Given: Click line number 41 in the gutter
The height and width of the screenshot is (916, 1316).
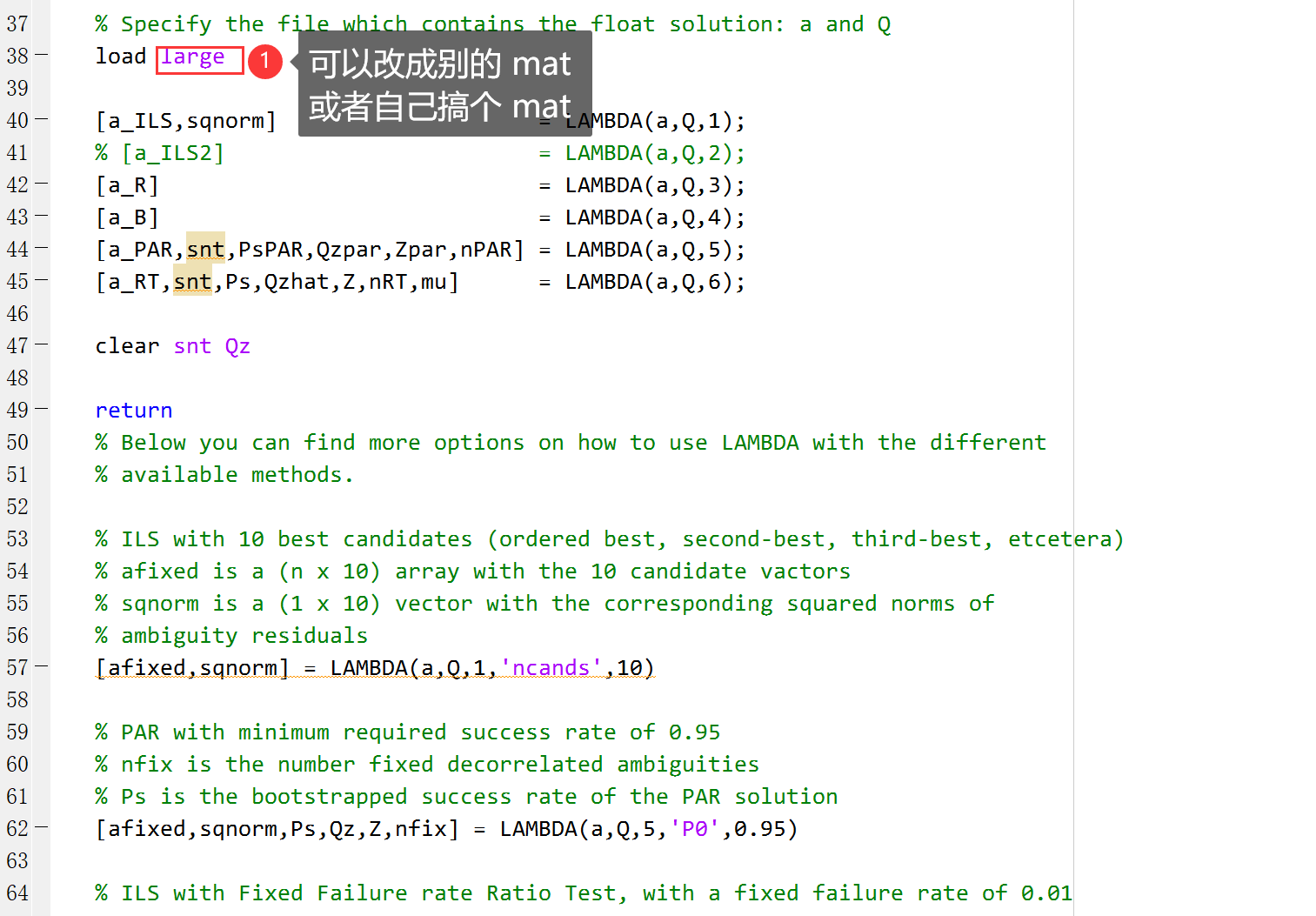Looking at the screenshot, I should click(17, 153).
